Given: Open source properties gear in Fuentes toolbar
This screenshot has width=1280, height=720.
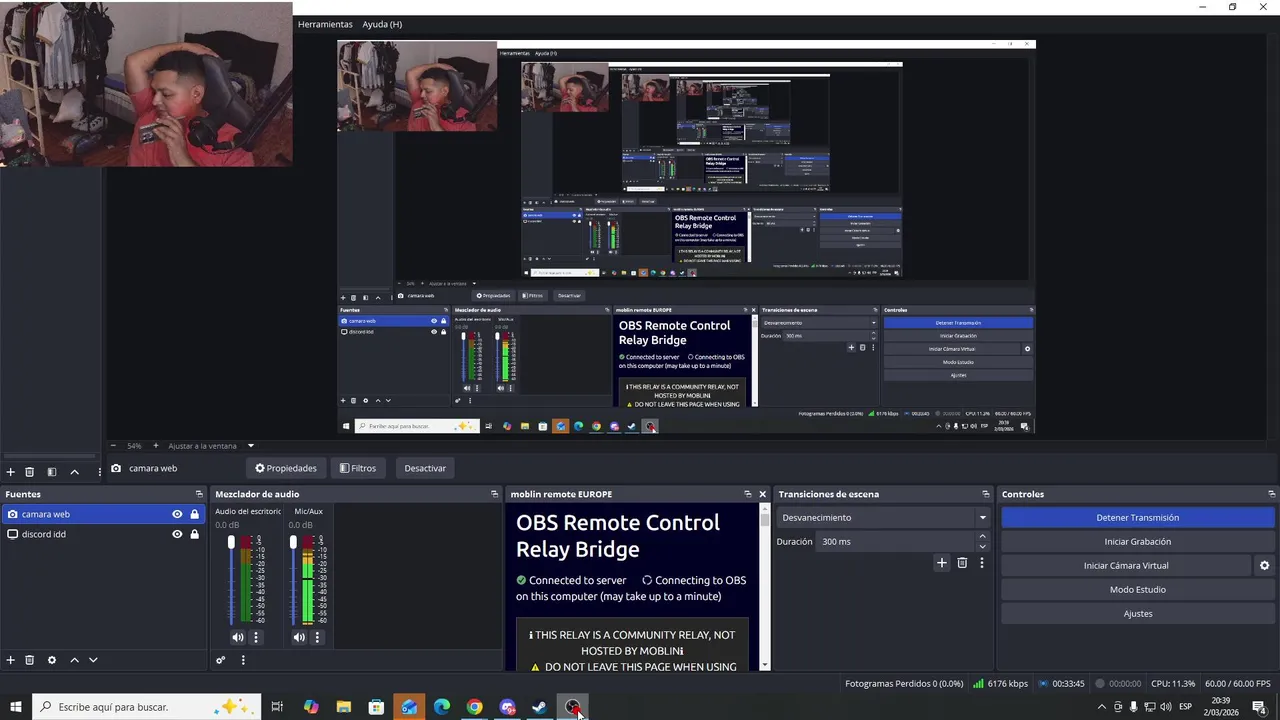Looking at the screenshot, I should pyautogui.click(x=52, y=660).
